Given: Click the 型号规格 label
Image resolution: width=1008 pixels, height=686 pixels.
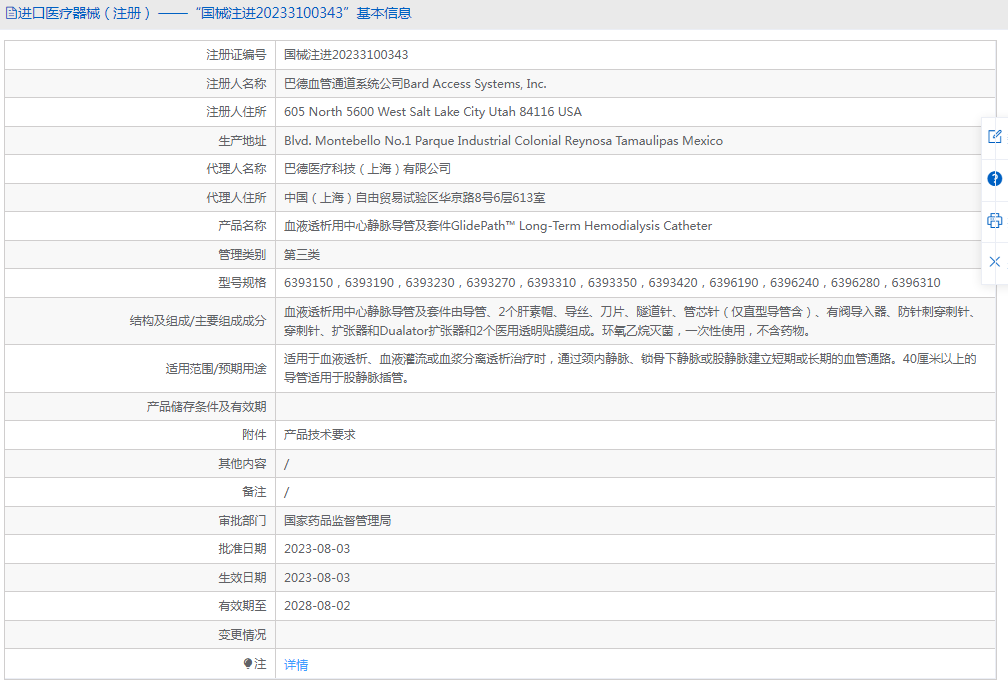Looking at the screenshot, I should click(242, 283).
